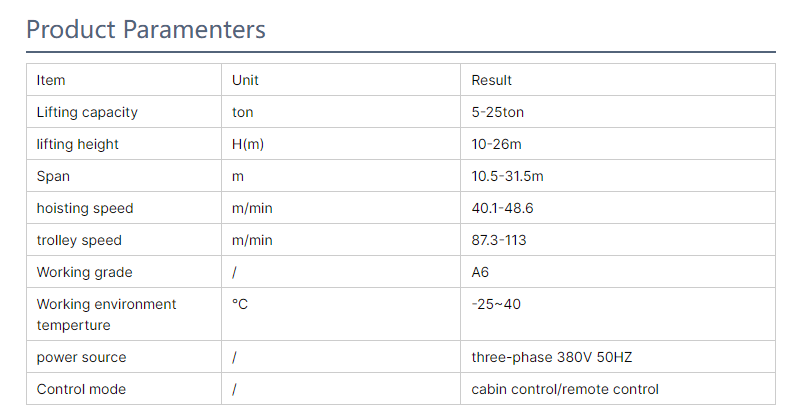Click the Result column header
This screenshot has width=811, height=412.
pyautogui.click(x=492, y=80)
